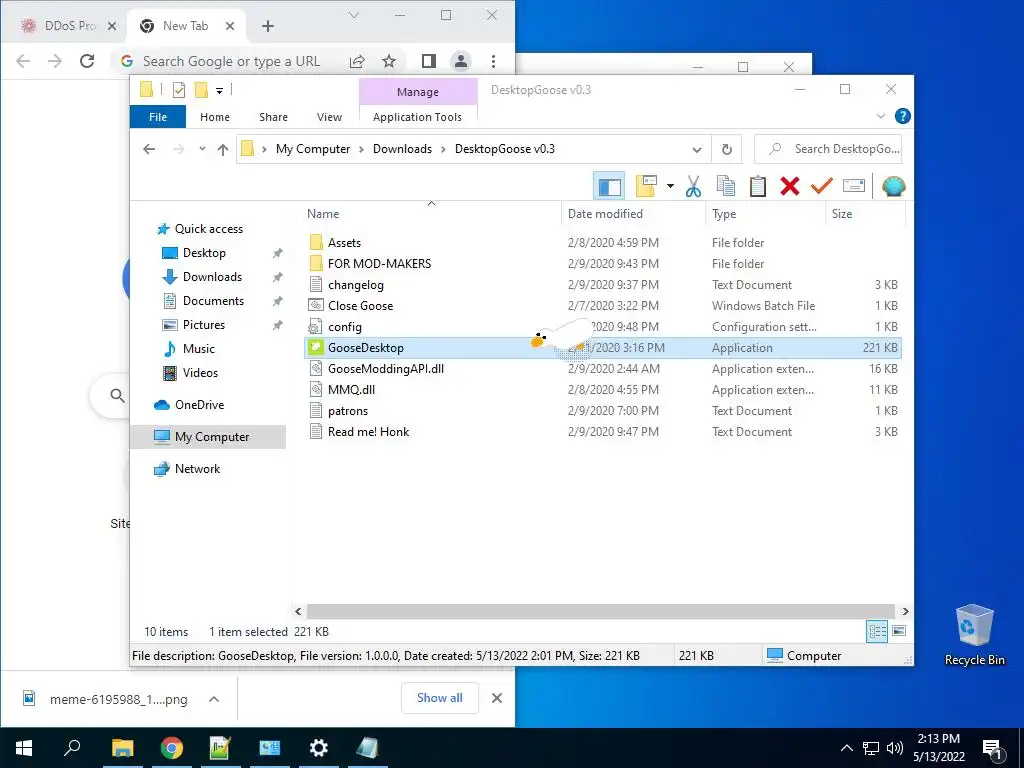
Task: Switch to Details view icon in status bar
Action: [877, 631]
